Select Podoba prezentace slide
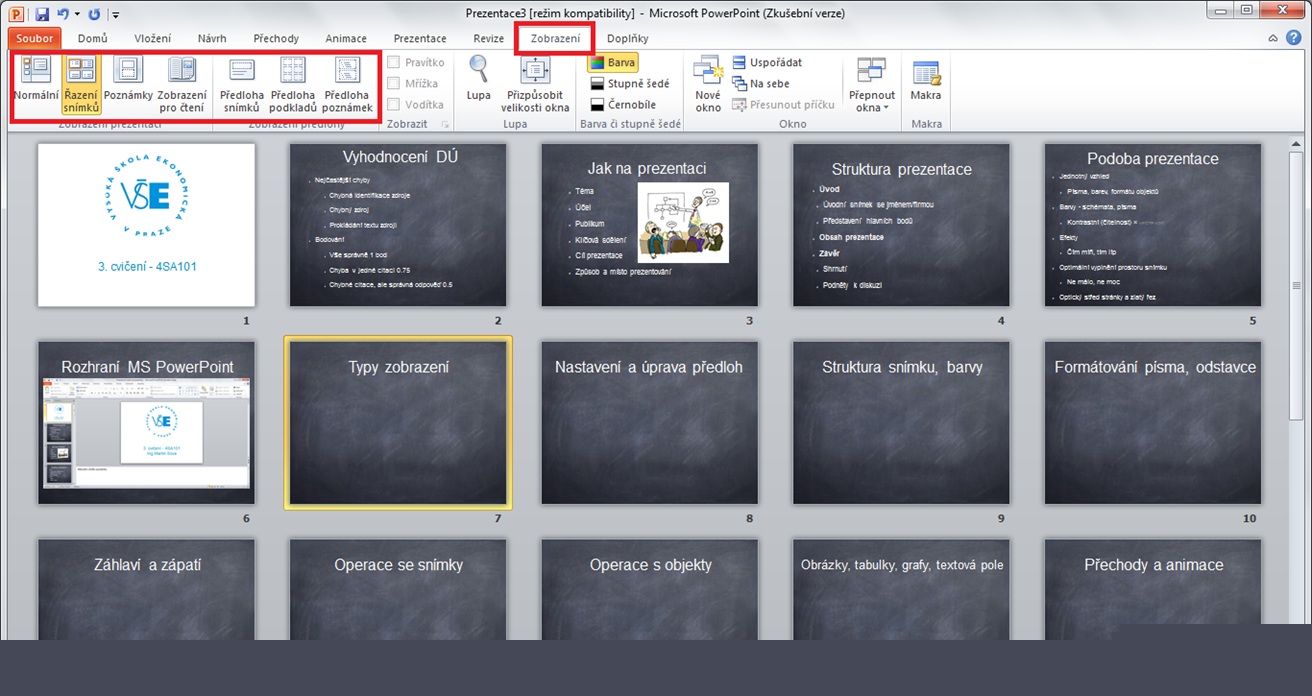Viewport: 1312px width, 696px height. (1153, 225)
